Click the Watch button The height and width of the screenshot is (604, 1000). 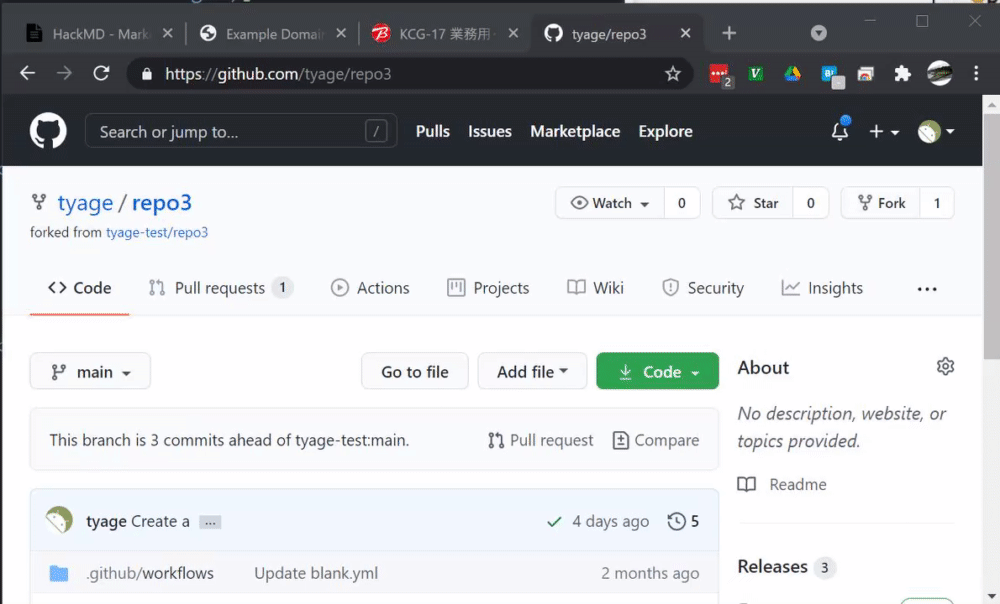pos(610,203)
